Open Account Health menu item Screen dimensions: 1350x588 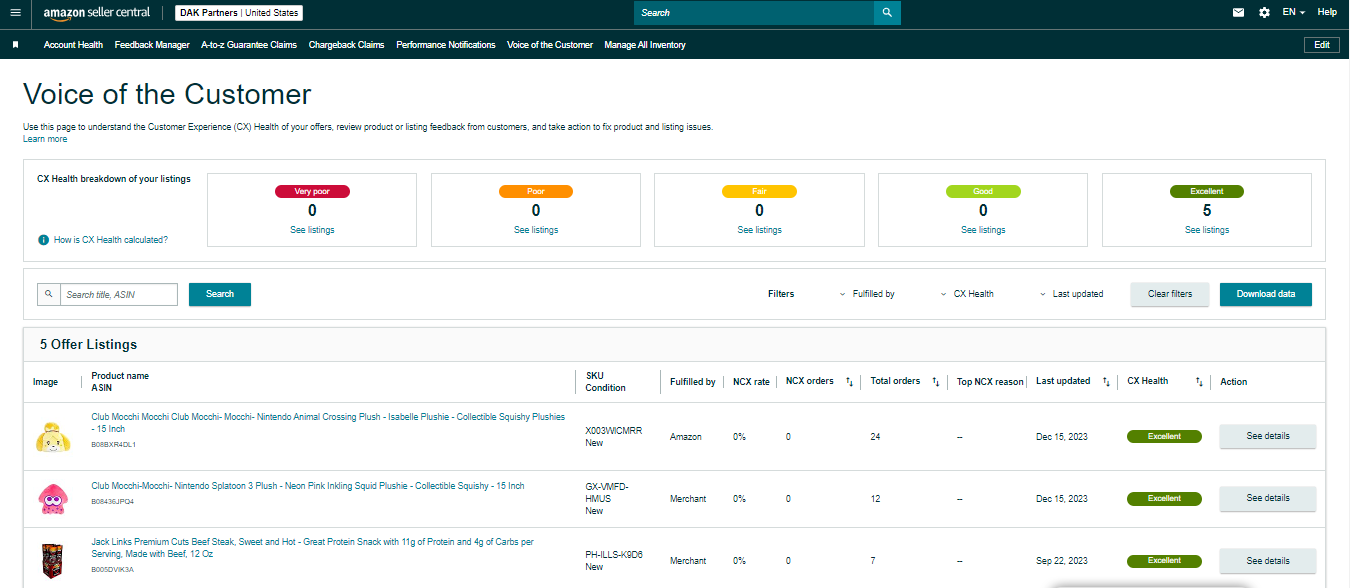[73, 45]
